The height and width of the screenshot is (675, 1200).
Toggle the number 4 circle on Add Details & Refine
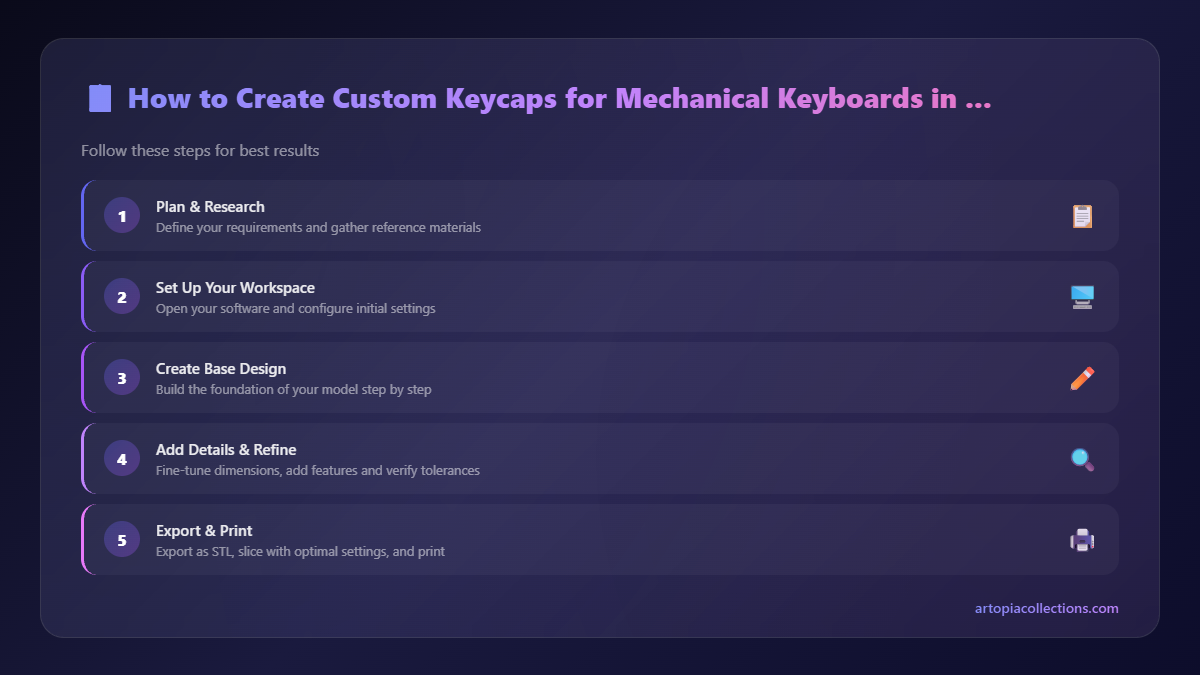[x=121, y=458]
